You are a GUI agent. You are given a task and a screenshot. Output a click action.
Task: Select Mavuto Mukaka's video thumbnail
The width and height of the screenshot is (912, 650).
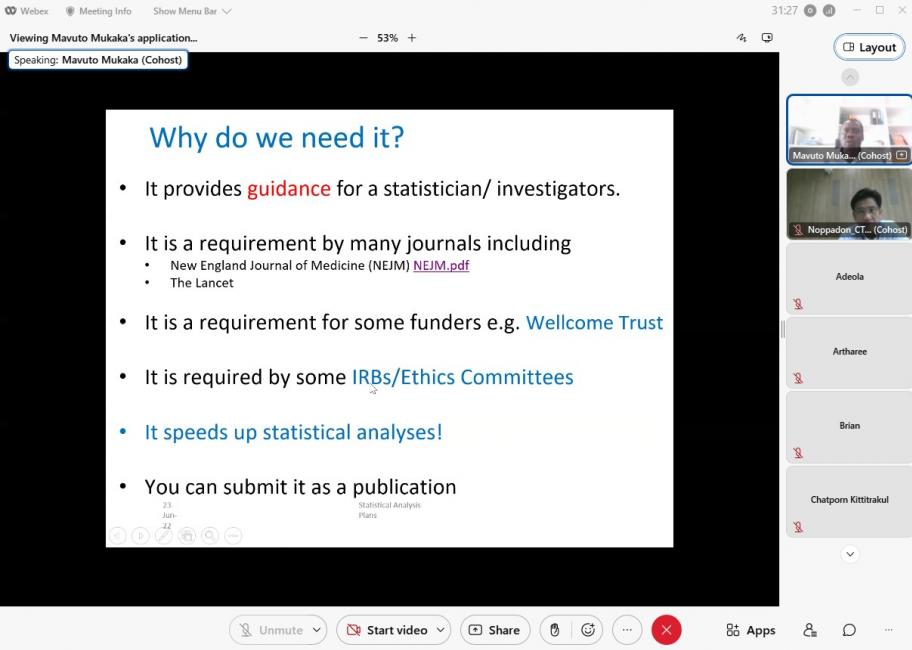tap(849, 130)
